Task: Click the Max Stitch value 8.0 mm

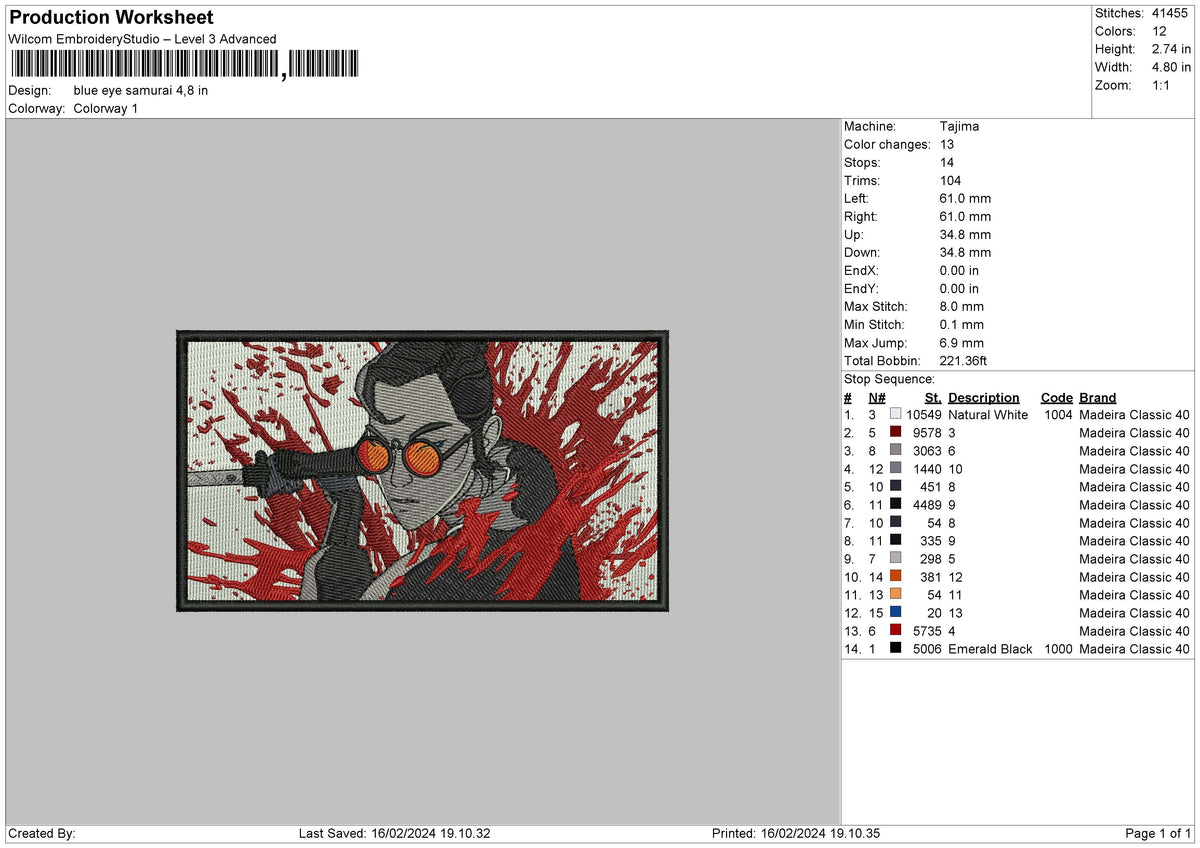Action: pyautogui.click(x=962, y=307)
